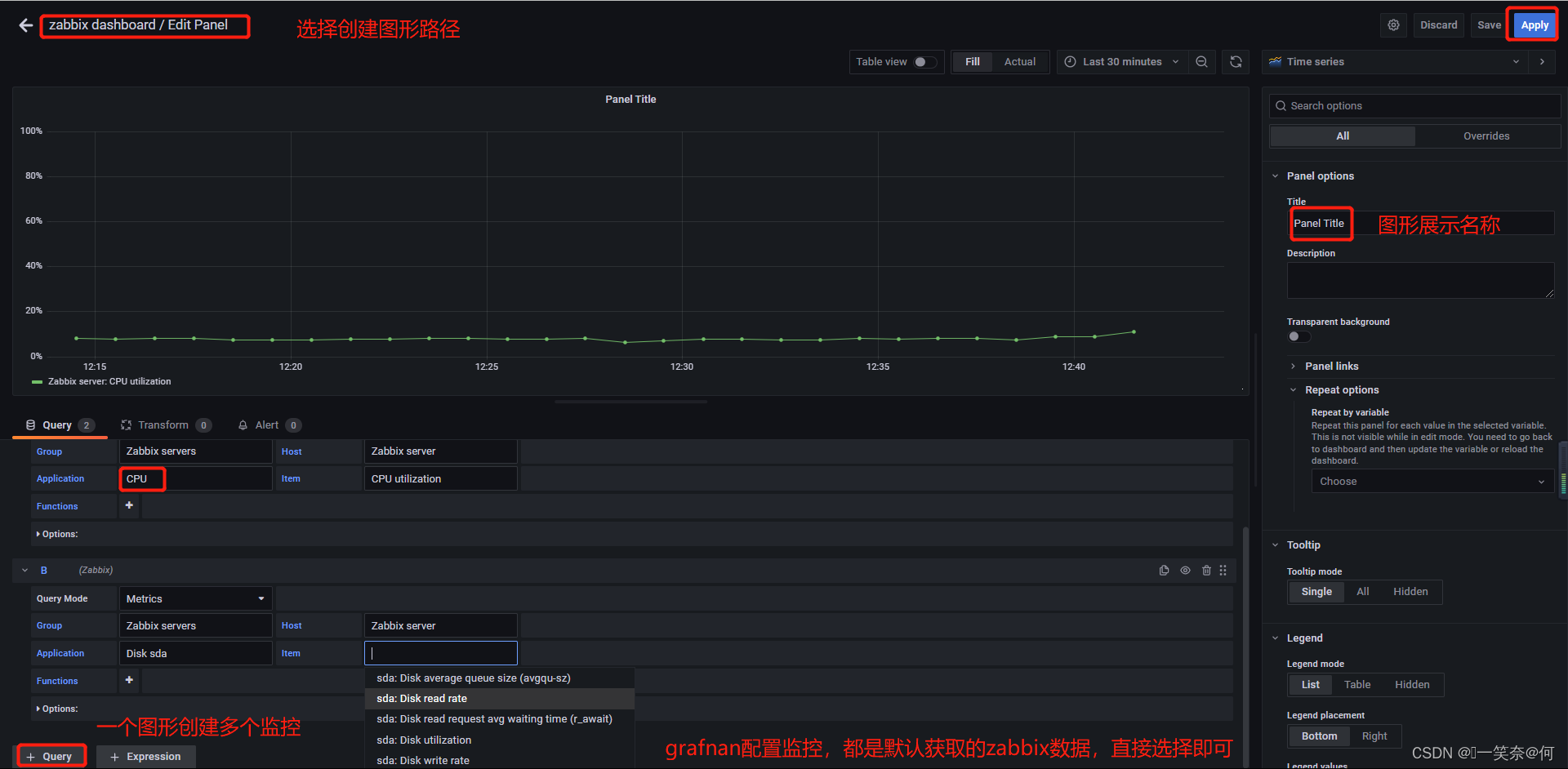Delete query B with the trash icon
This screenshot has height=769, width=1568.
(1206, 571)
